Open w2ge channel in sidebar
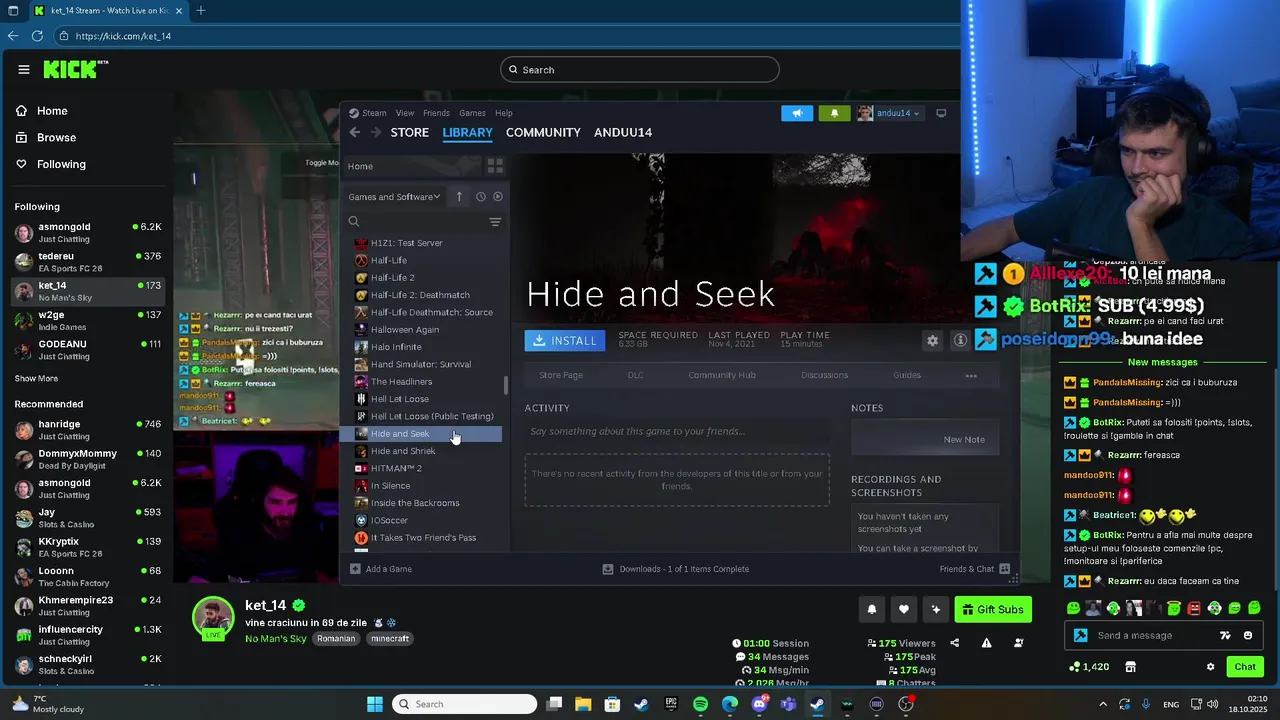Screen dimensions: 1280x720 click(87, 320)
